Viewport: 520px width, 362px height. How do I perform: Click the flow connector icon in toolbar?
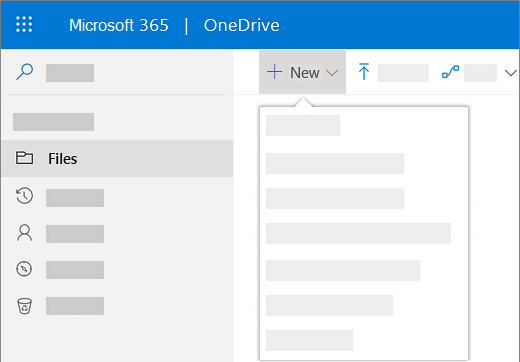click(450, 72)
